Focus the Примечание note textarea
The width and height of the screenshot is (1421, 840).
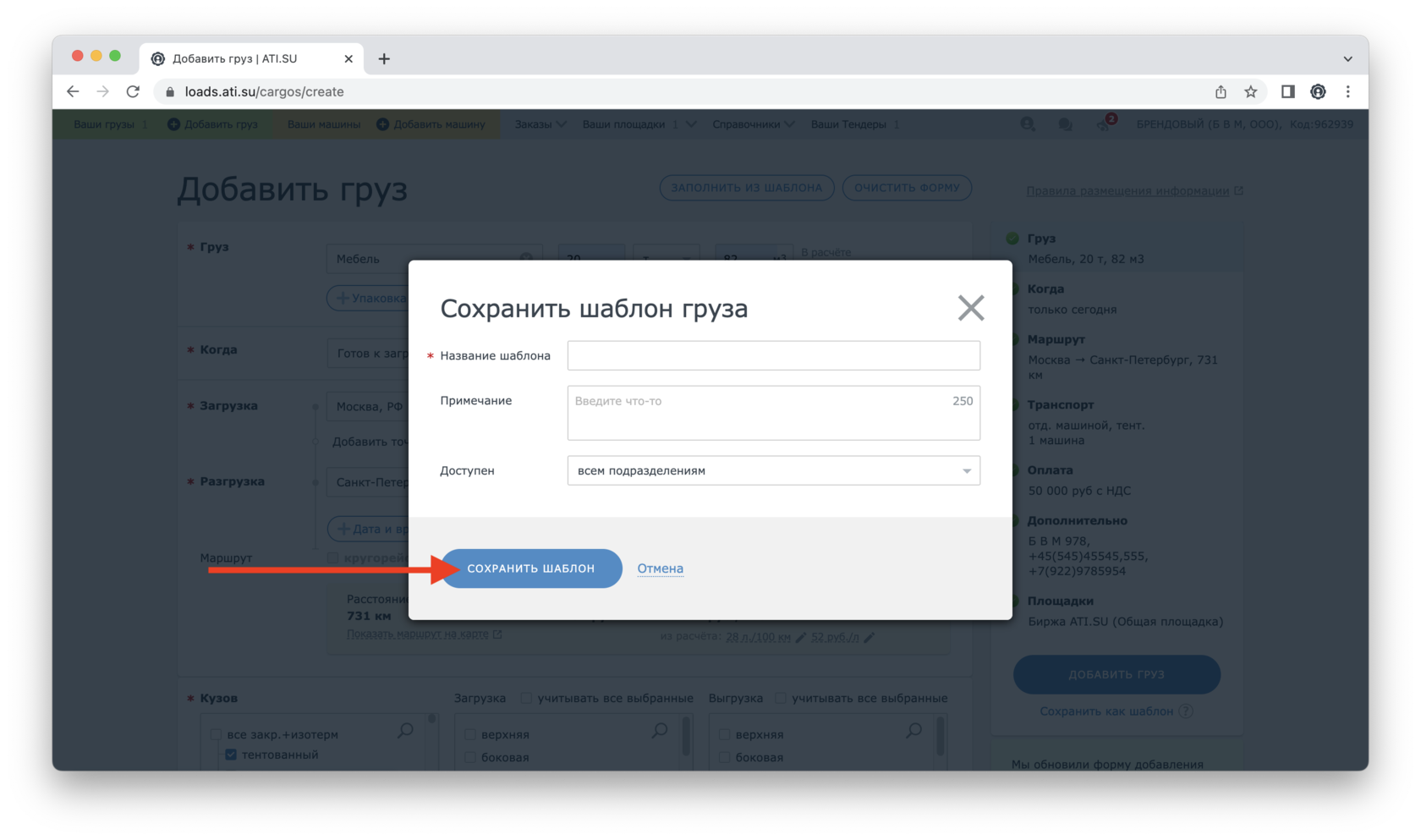(x=773, y=413)
